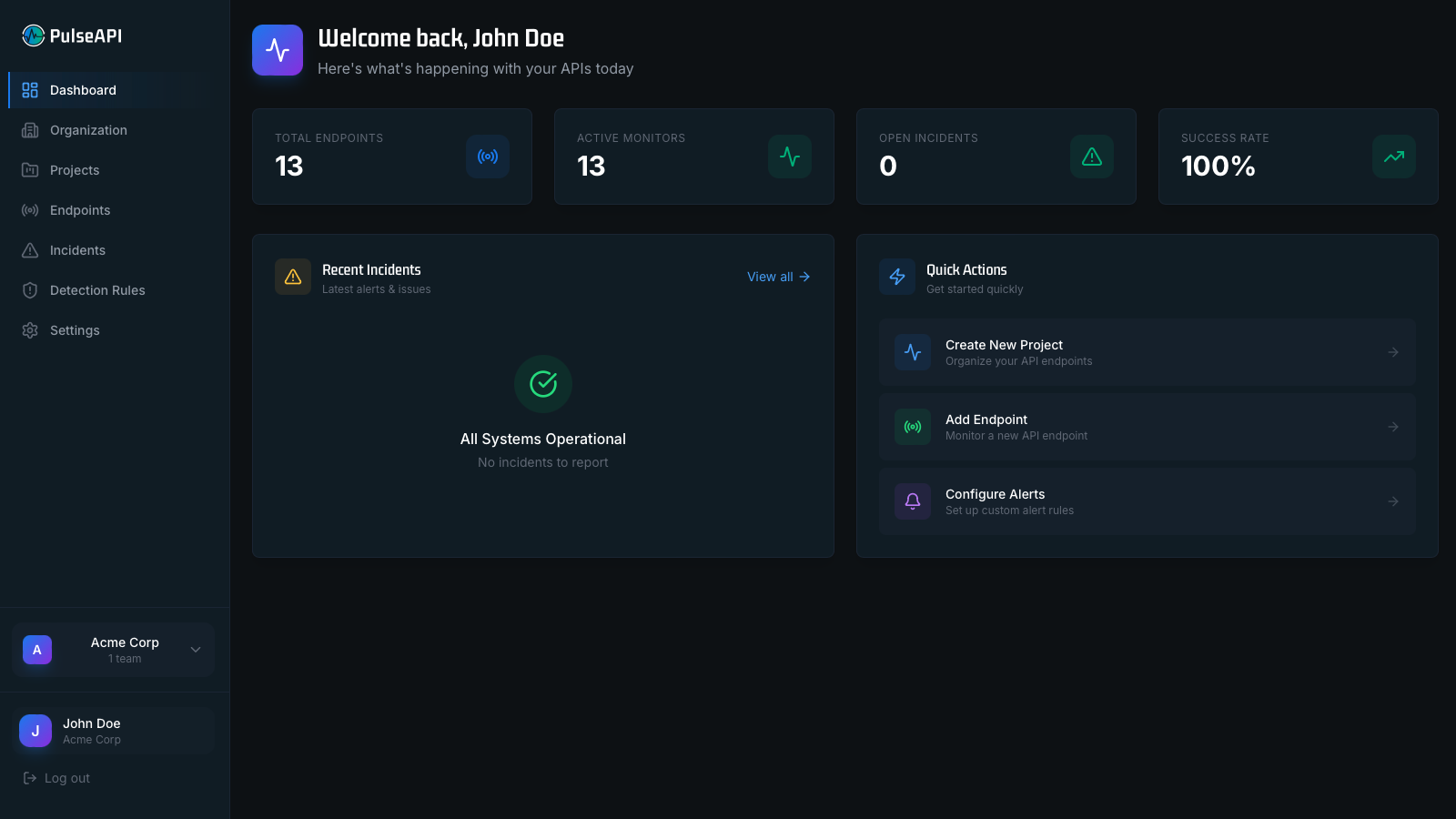Select the Settings gear icon
The height and width of the screenshot is (819, 1456).
[30, 330]
